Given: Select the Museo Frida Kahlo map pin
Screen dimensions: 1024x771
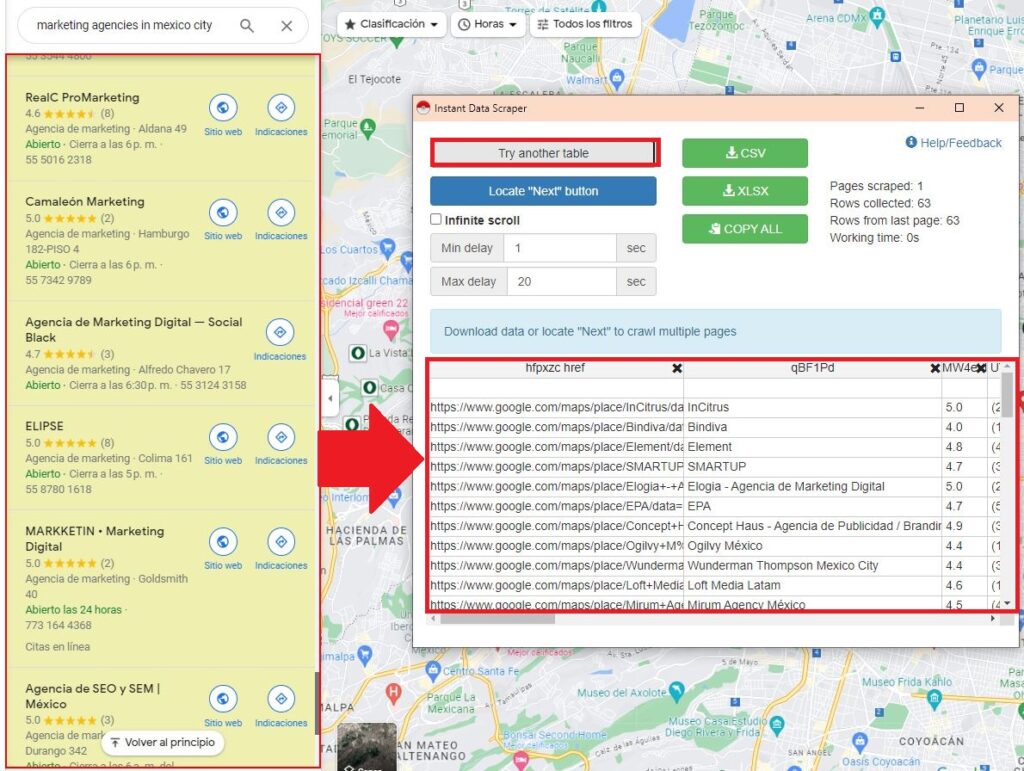Looking at the screenshot, I should (x=935, y=699).
